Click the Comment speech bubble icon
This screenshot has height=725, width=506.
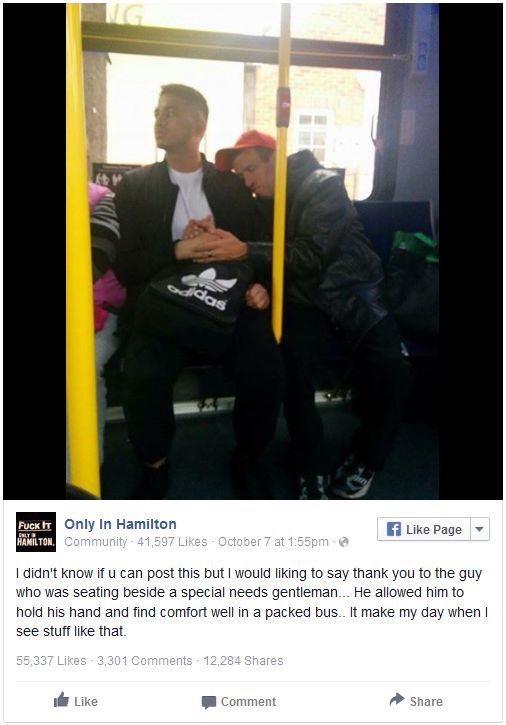pos(209,702)
